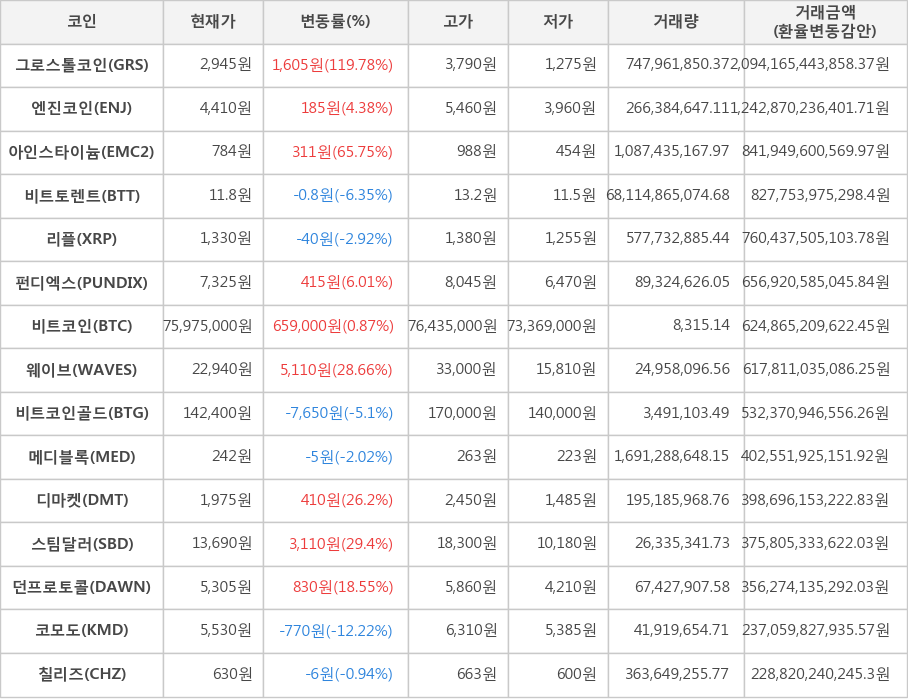The height and width of the screenshot is (700, 908).
Task: Select the 리플(XRP) coin name
Action: point(82,239)
